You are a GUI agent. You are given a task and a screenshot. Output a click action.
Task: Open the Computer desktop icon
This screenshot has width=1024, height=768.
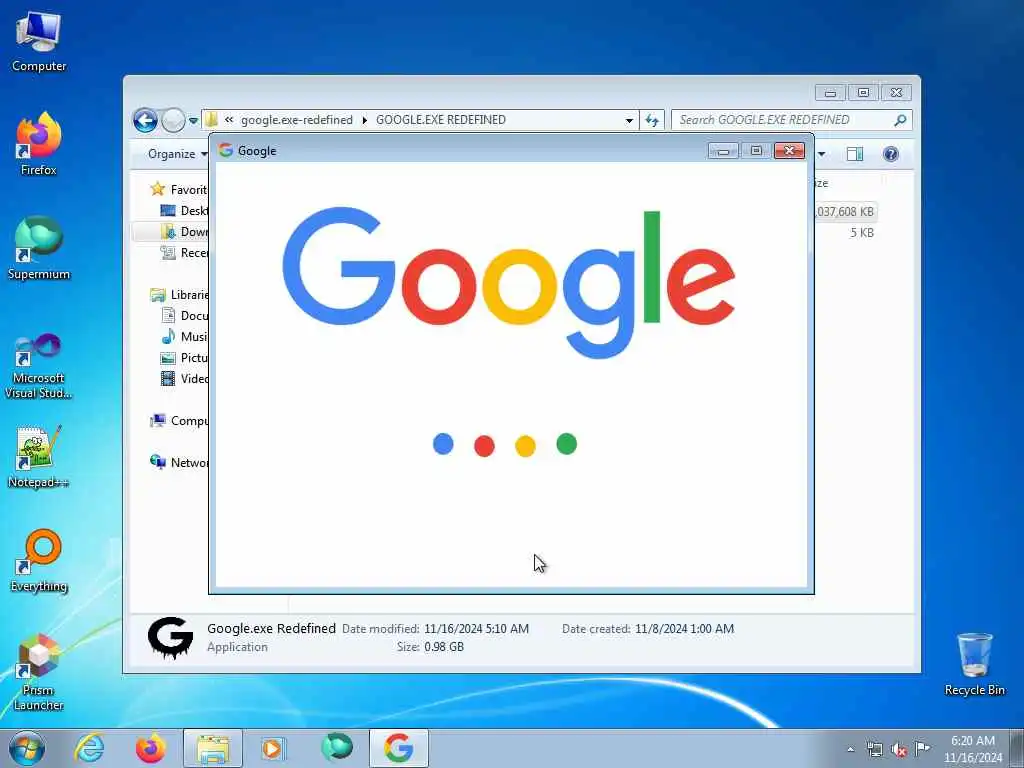39,42
